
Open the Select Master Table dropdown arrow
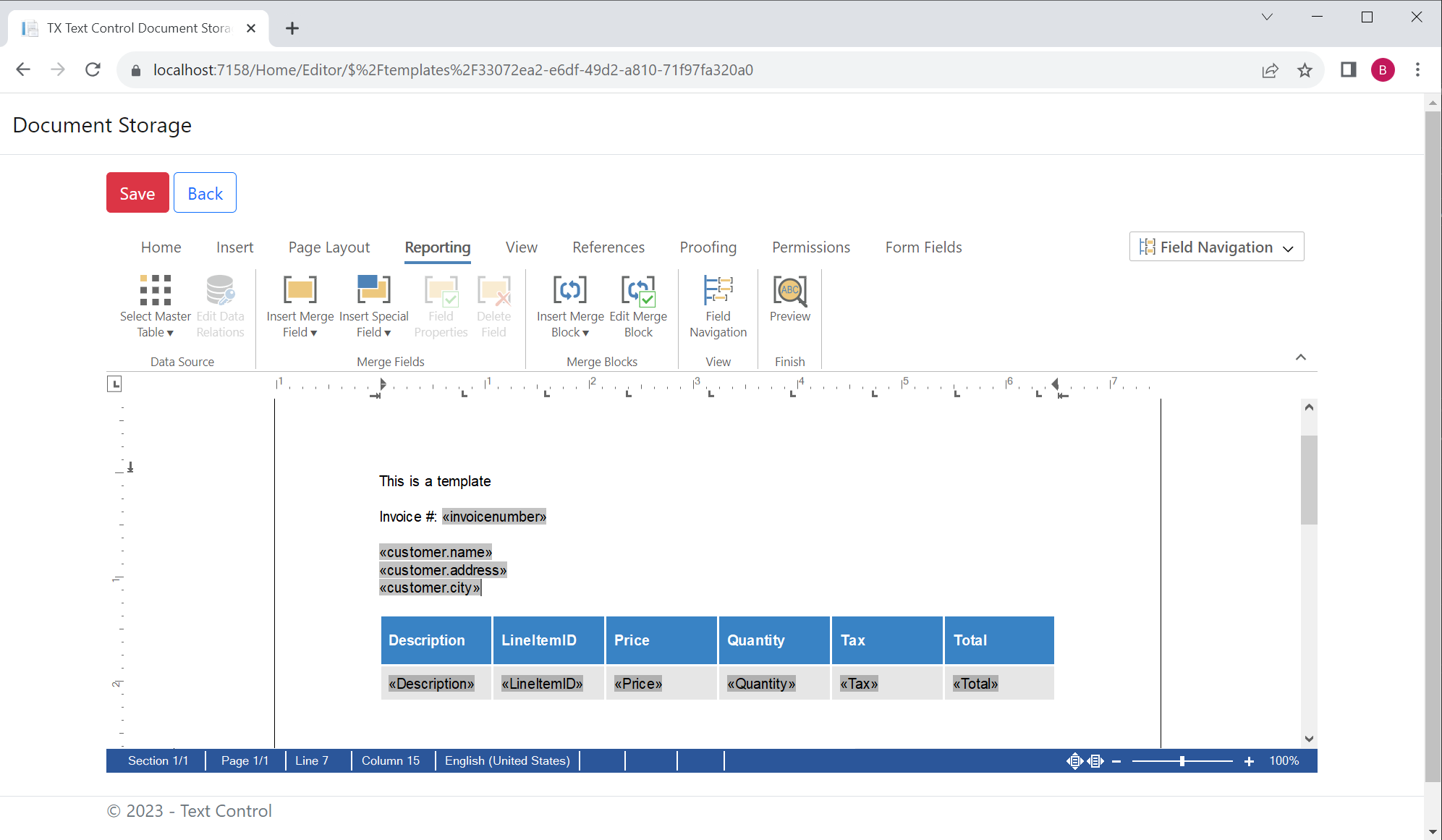coord(171,333)
